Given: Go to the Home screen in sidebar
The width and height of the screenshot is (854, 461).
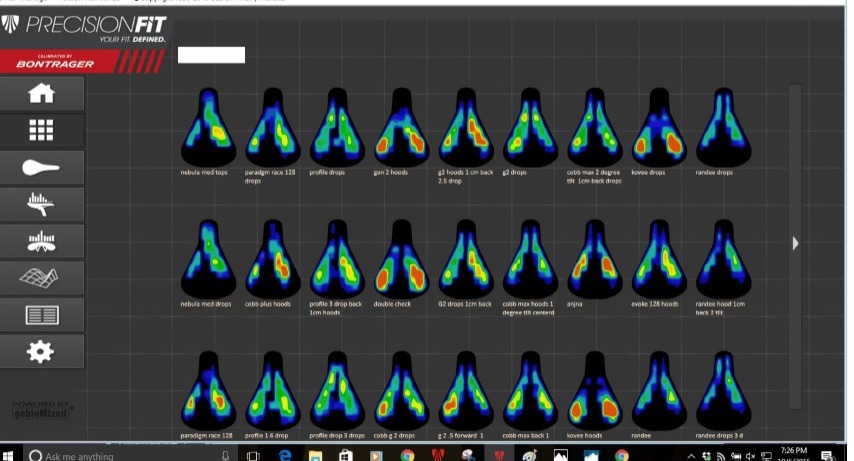Looking at the screenshot, I should [x=42, y=94].
